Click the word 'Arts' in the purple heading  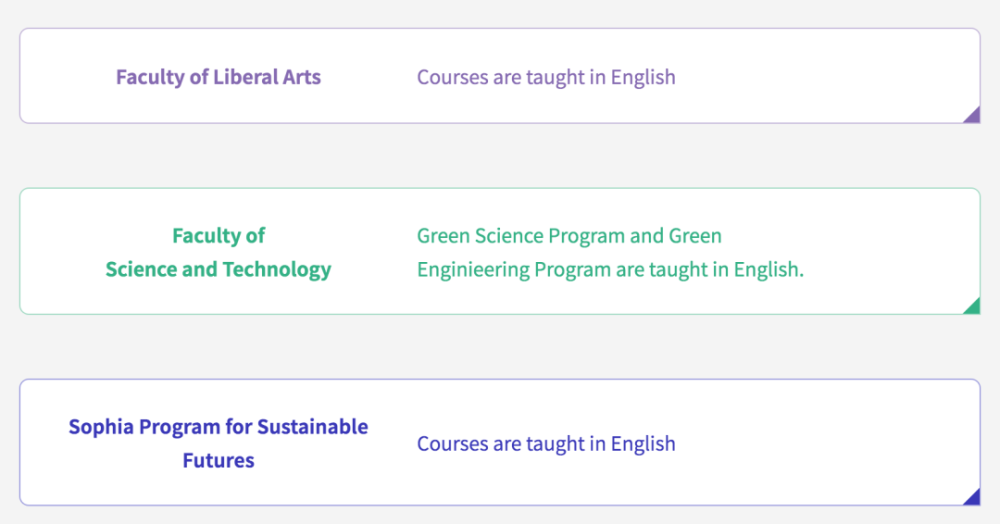click(302, 76)
